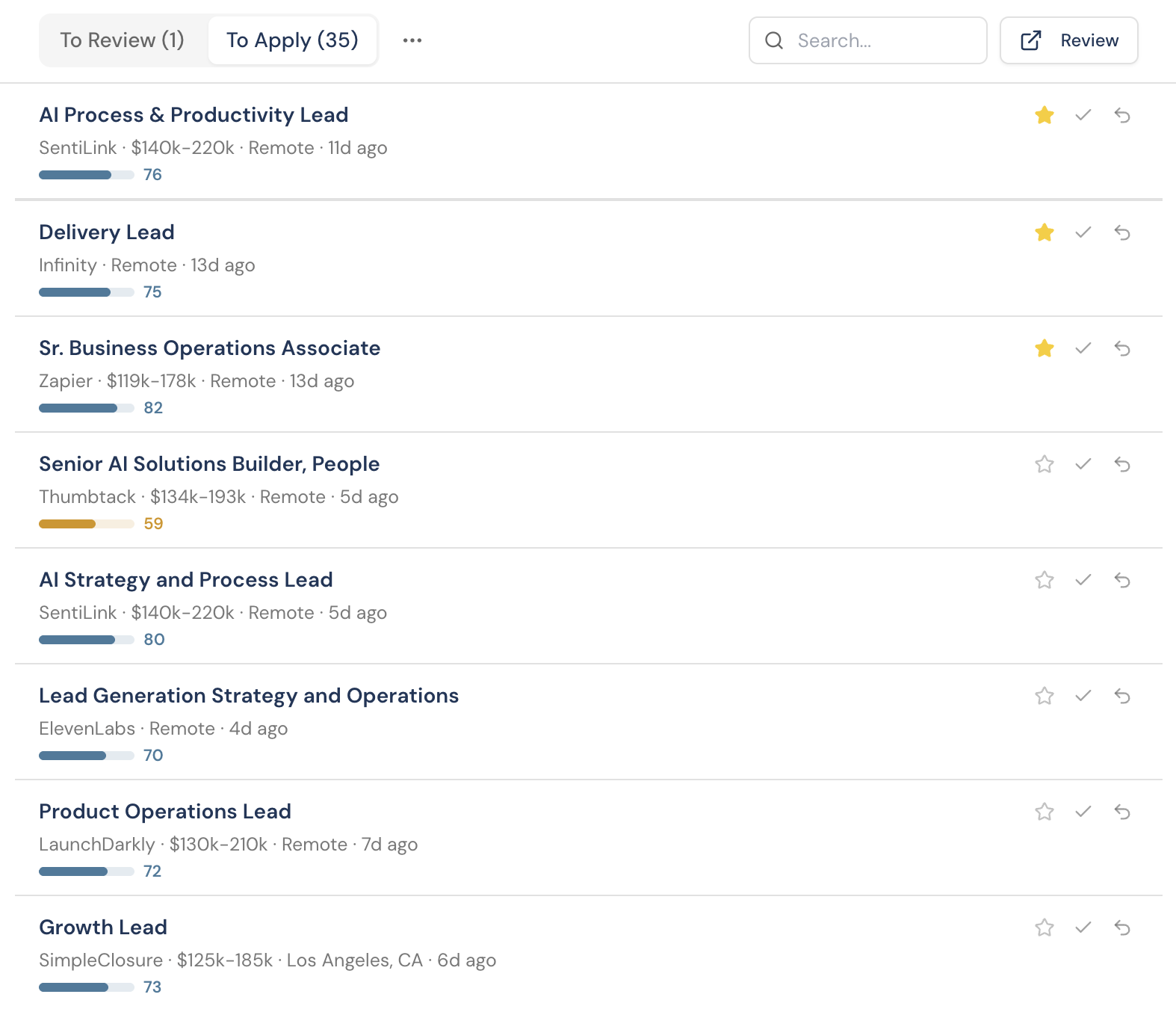
Task: Click checkmark for Senior AI Solutions Builder
Action: pos(1083,464)
